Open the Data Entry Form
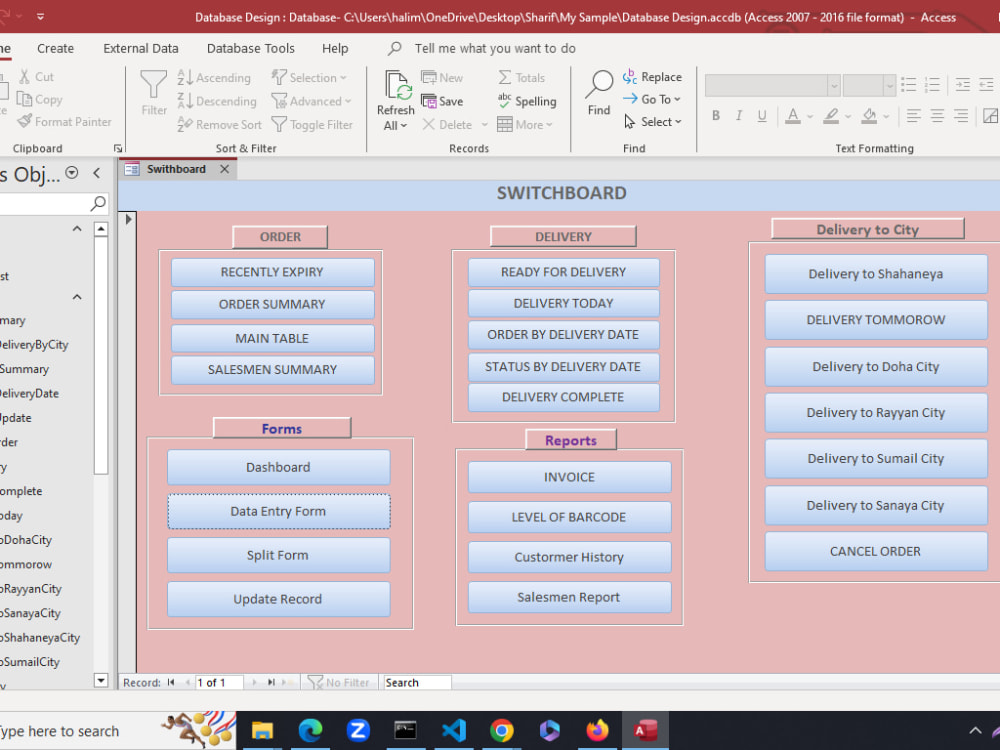The image size is (1000, 750). (x=278, y=511)
